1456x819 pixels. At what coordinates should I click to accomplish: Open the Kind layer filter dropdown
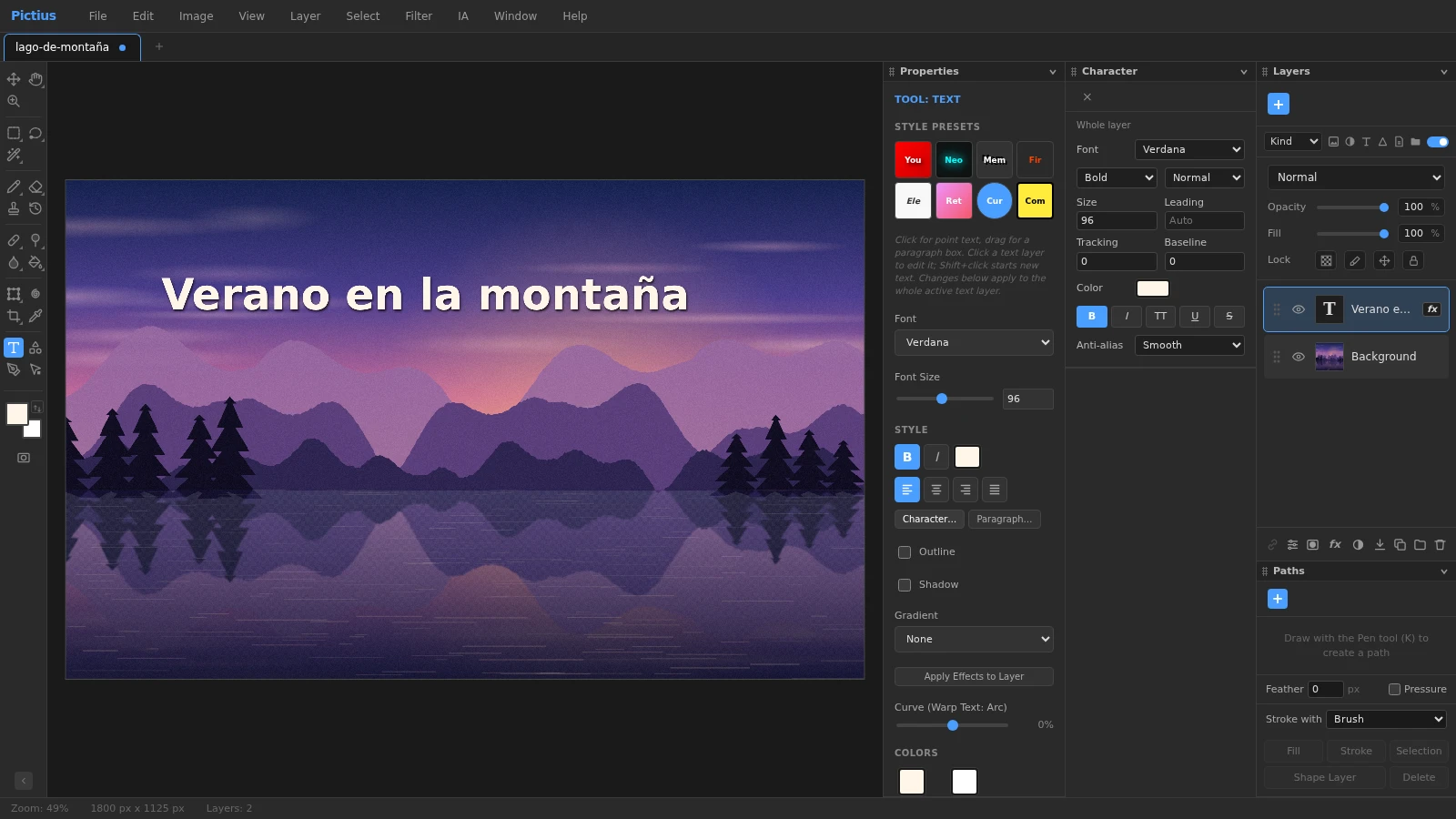1293,141
